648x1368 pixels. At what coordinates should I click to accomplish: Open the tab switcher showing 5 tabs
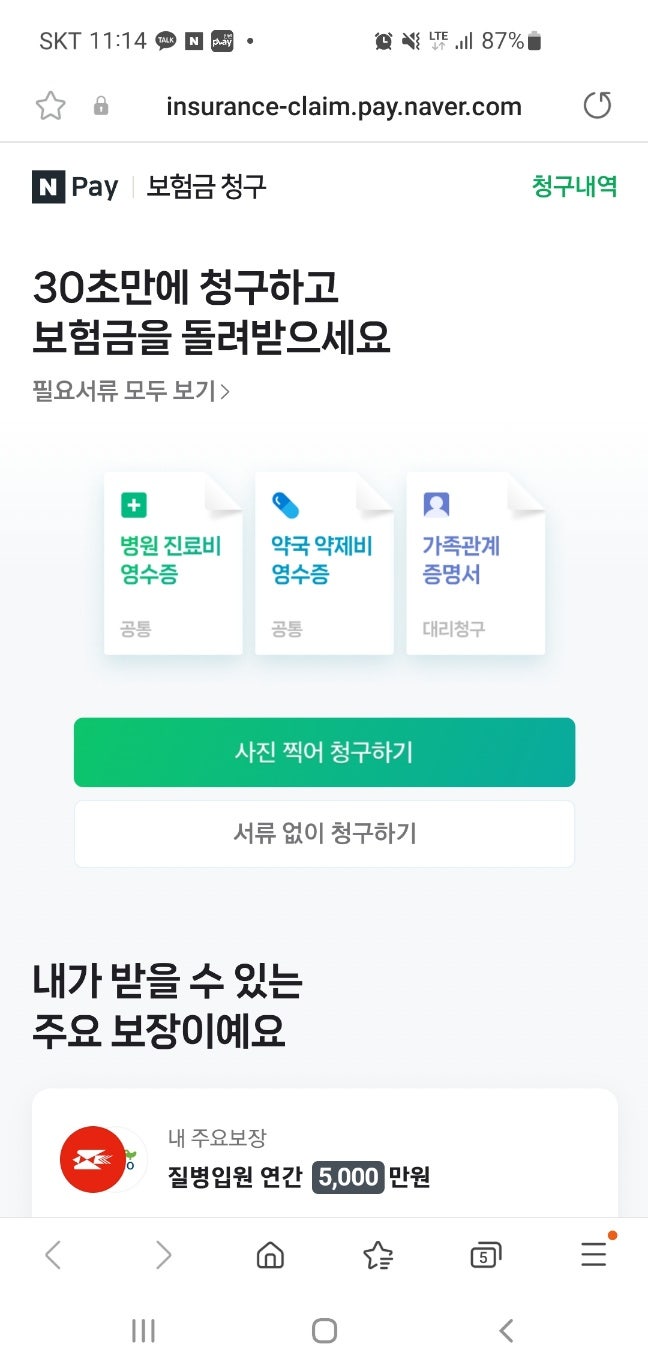point(486,1255)
